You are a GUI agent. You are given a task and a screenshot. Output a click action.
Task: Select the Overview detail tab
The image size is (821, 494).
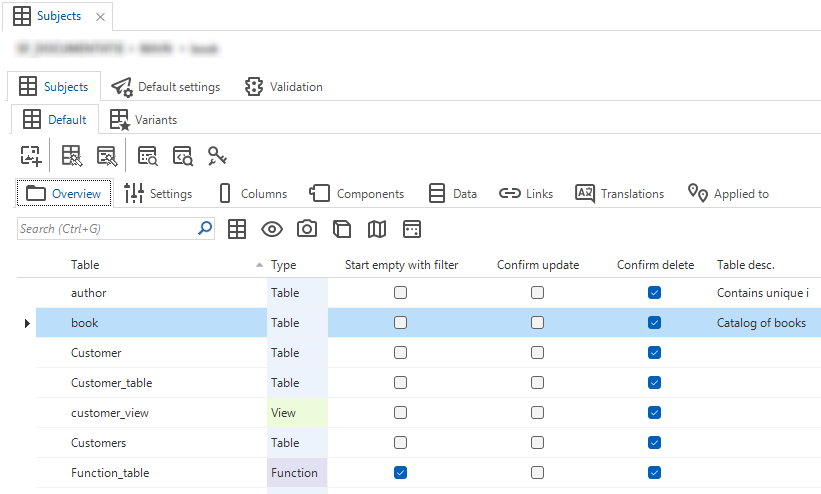[64, 193]
